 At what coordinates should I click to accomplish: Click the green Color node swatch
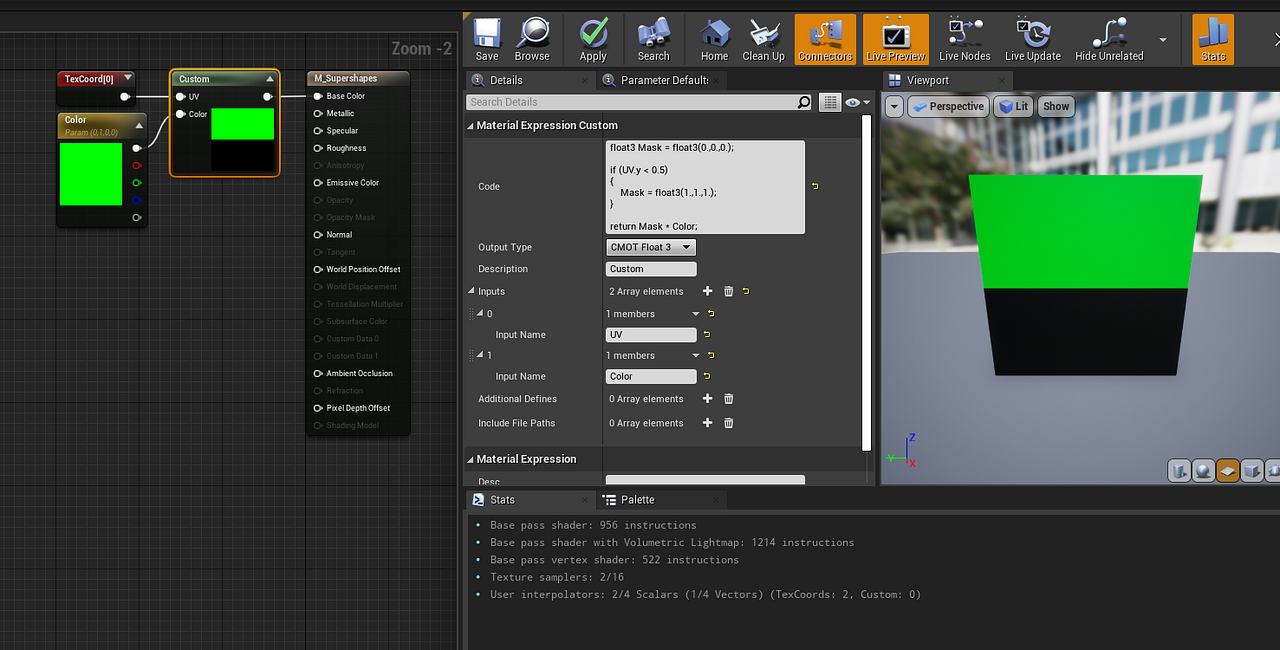coord(91,174)
